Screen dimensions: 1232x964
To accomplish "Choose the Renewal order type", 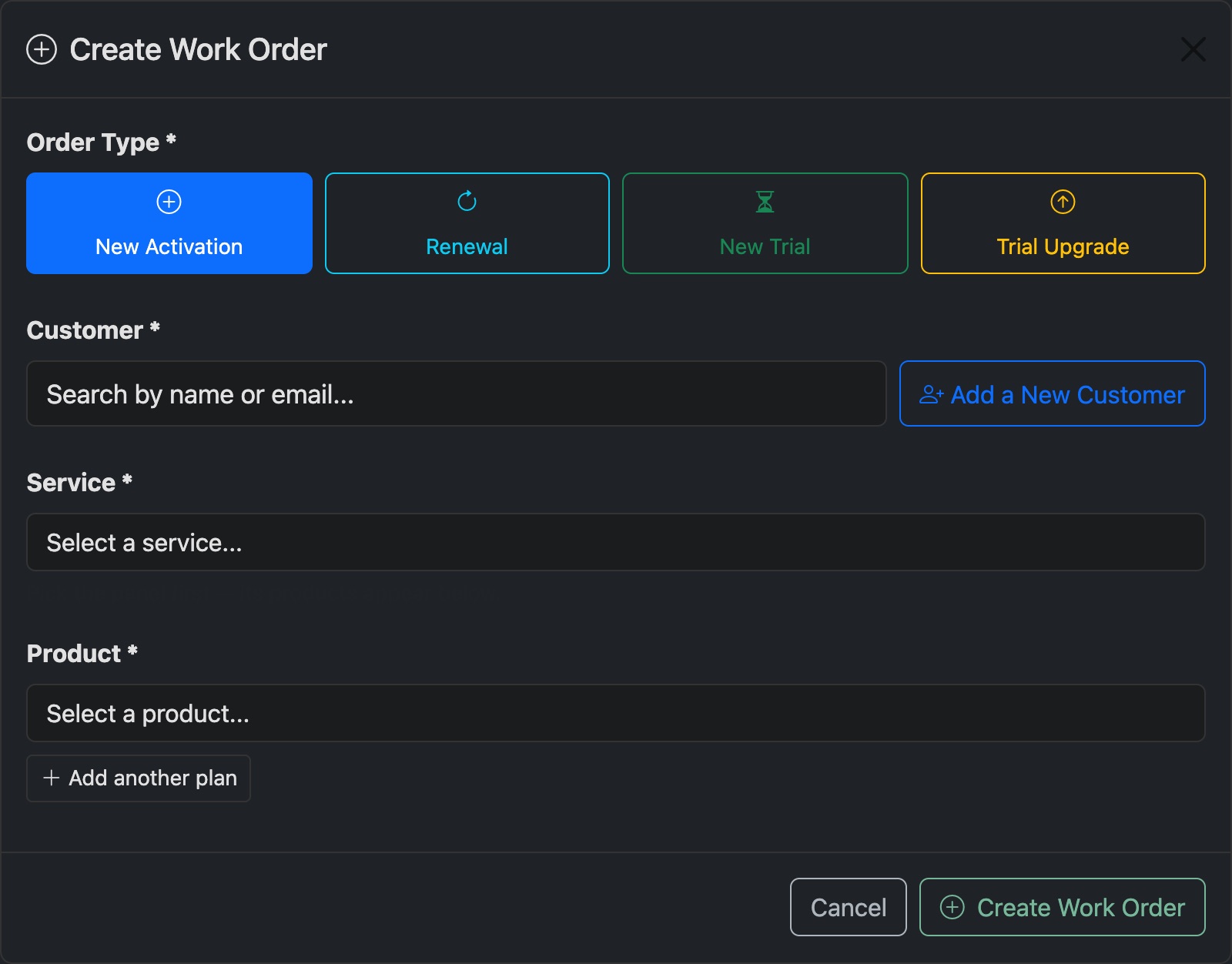I will pyautogui.click(x=467, y=223).
